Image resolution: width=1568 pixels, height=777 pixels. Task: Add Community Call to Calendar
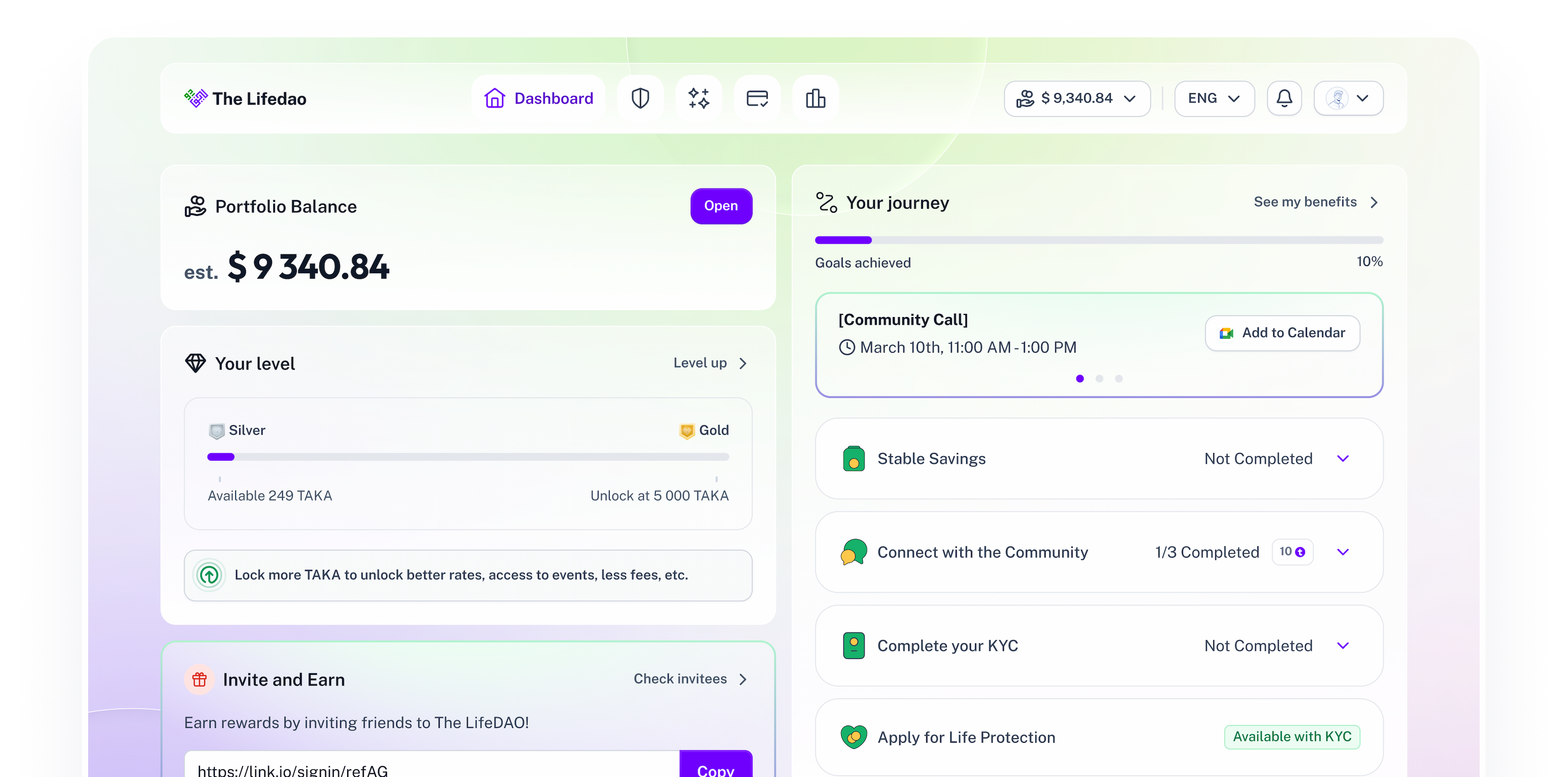tap(1283, 333)
